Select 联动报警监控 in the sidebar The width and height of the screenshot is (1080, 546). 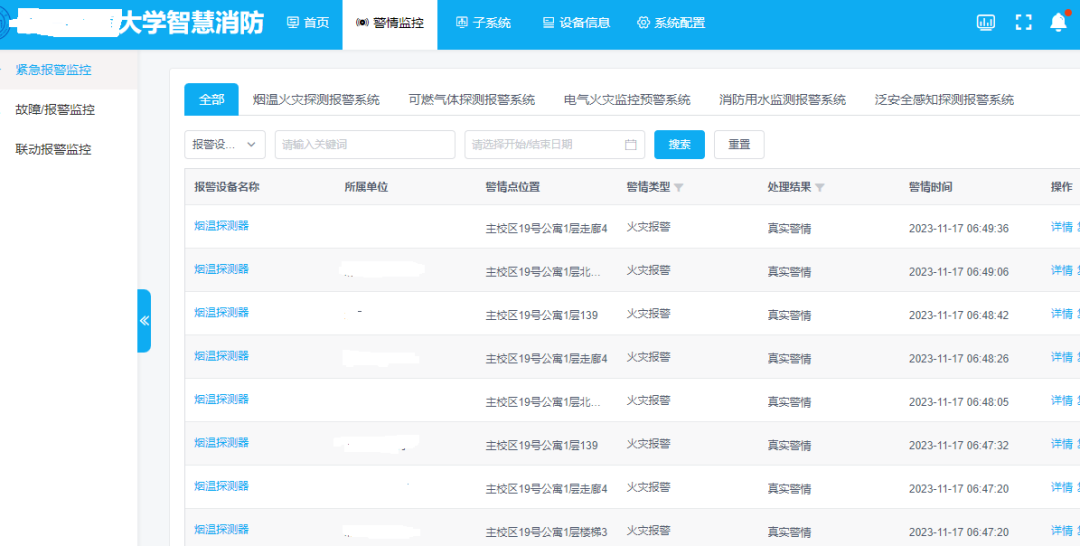click(x=53, y=150)
